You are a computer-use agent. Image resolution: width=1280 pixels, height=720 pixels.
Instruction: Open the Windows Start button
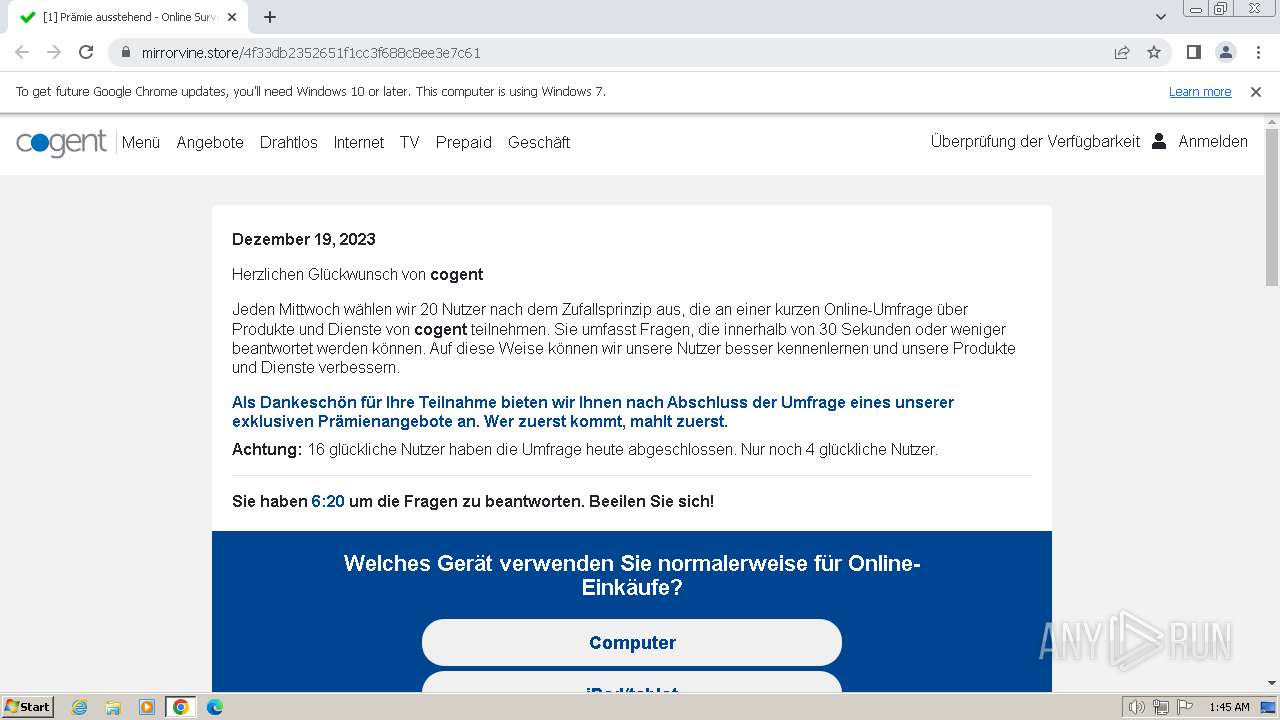click(x=28, y=706)
